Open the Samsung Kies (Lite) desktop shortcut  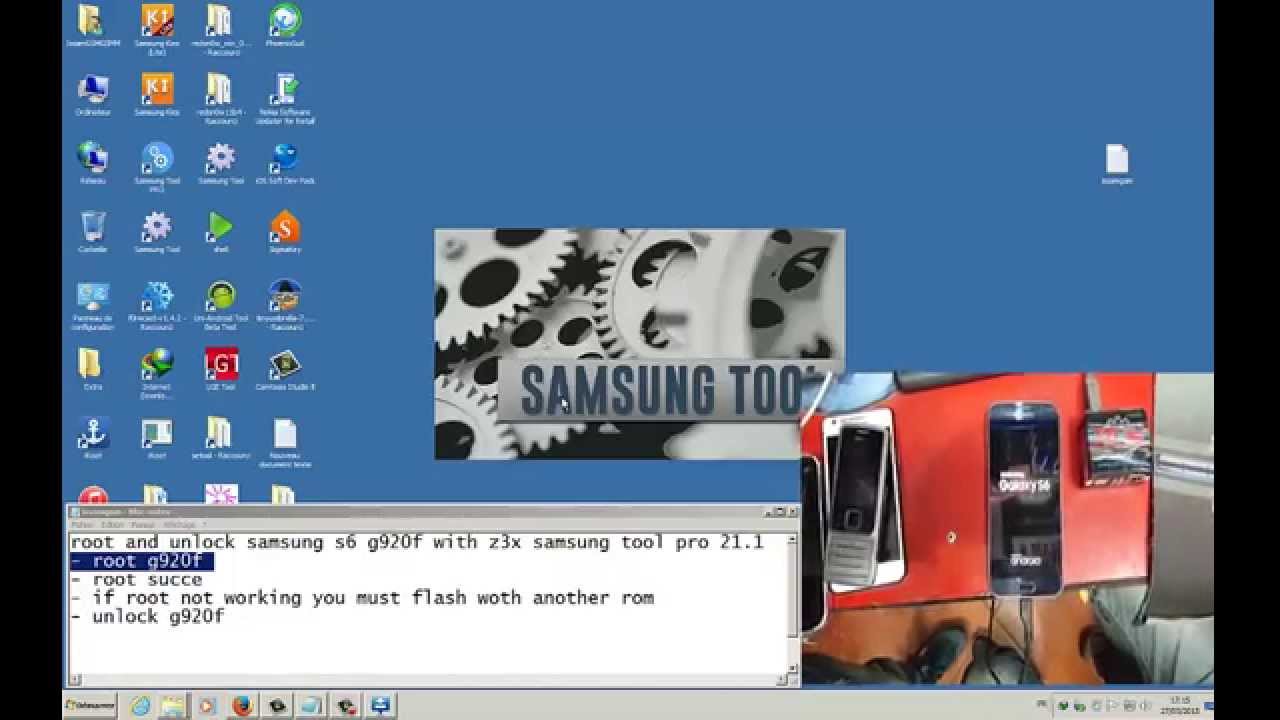tap(157, 28)
